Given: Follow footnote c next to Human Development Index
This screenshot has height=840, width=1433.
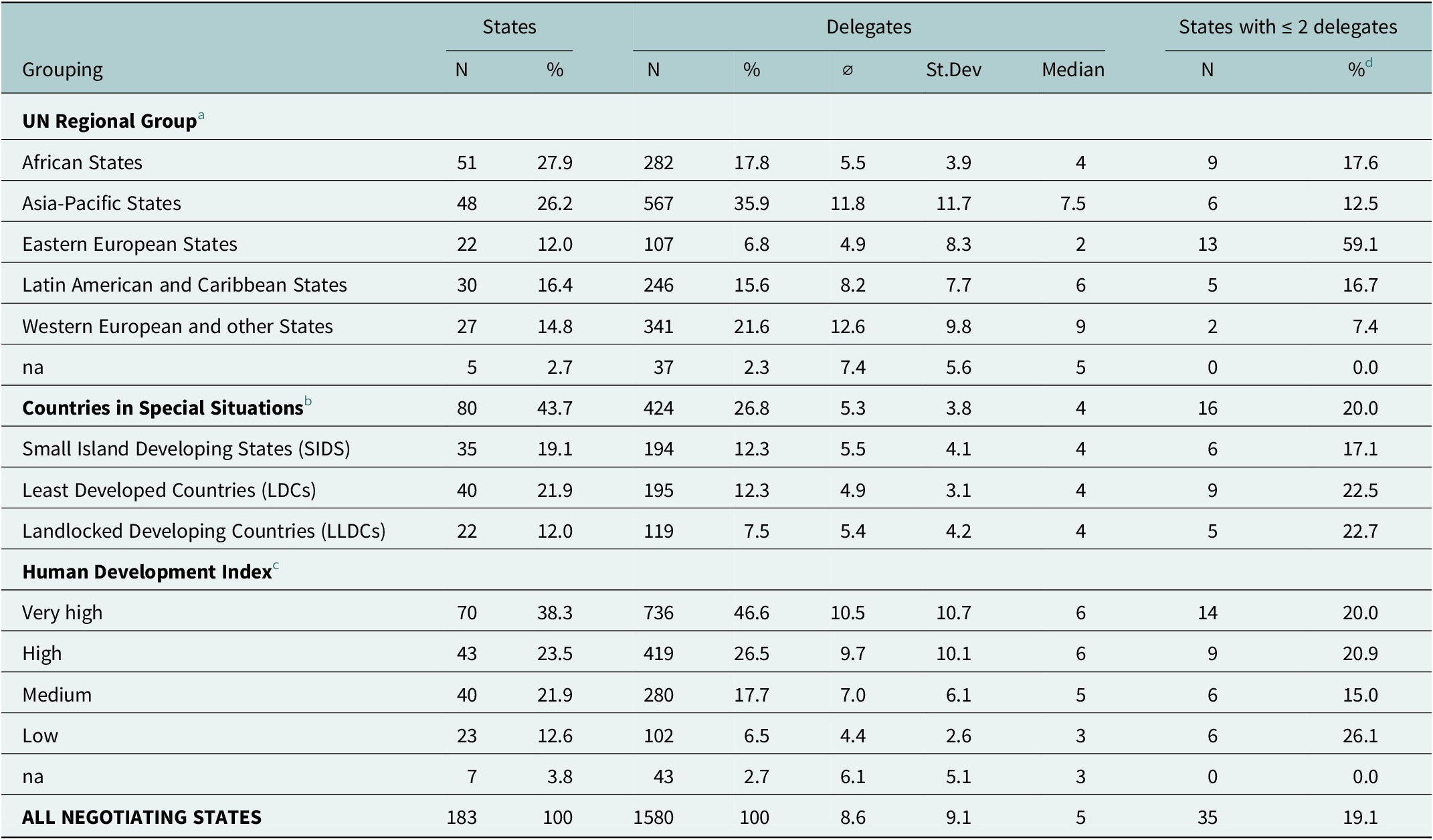Looking at the screenshot, I should click(276, 566).
